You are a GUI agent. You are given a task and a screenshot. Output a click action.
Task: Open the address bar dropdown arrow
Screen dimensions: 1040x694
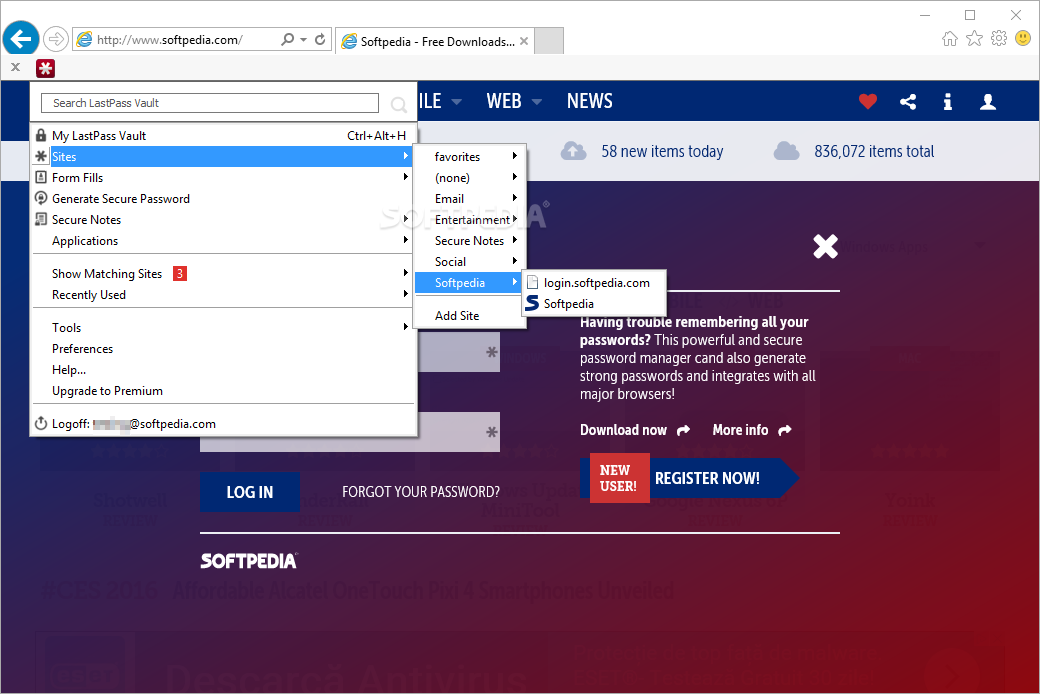click(303, 39)
